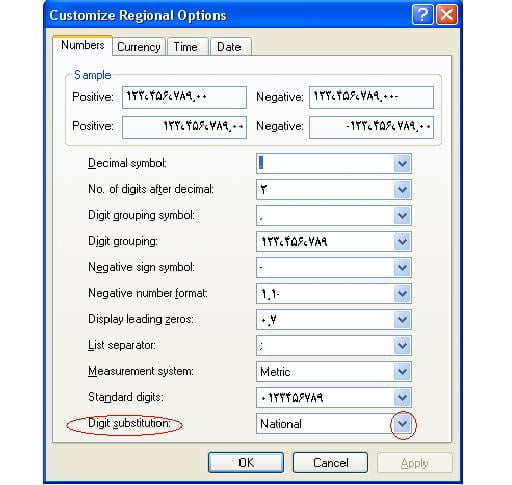Select the Date tab
This screenshot has height=485, width=512.
229,47
